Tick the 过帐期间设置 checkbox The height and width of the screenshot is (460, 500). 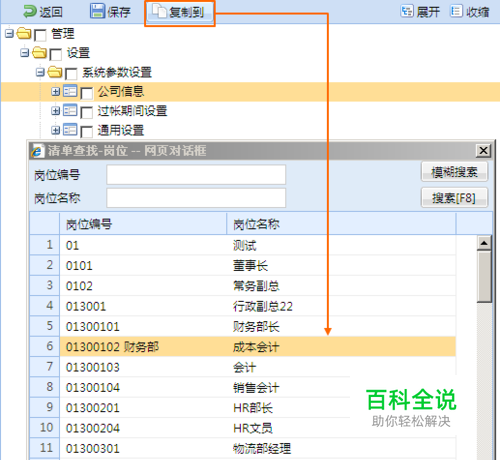pyautogui.click(x=87, y=113)
